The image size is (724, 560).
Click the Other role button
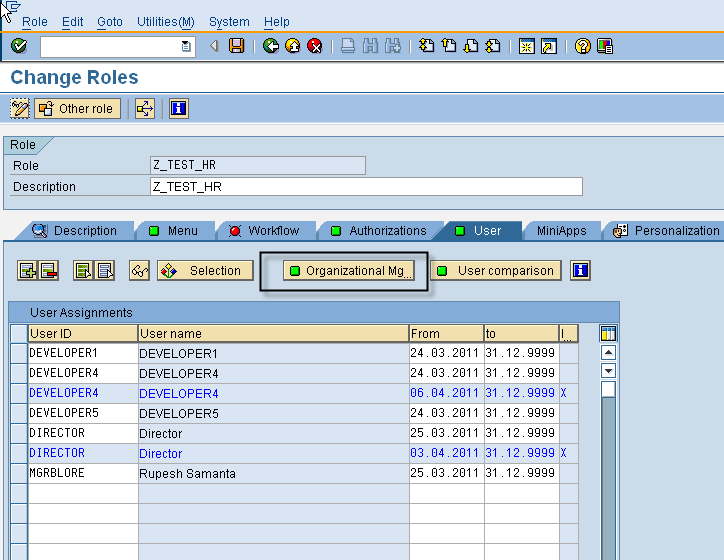point(78,108)
